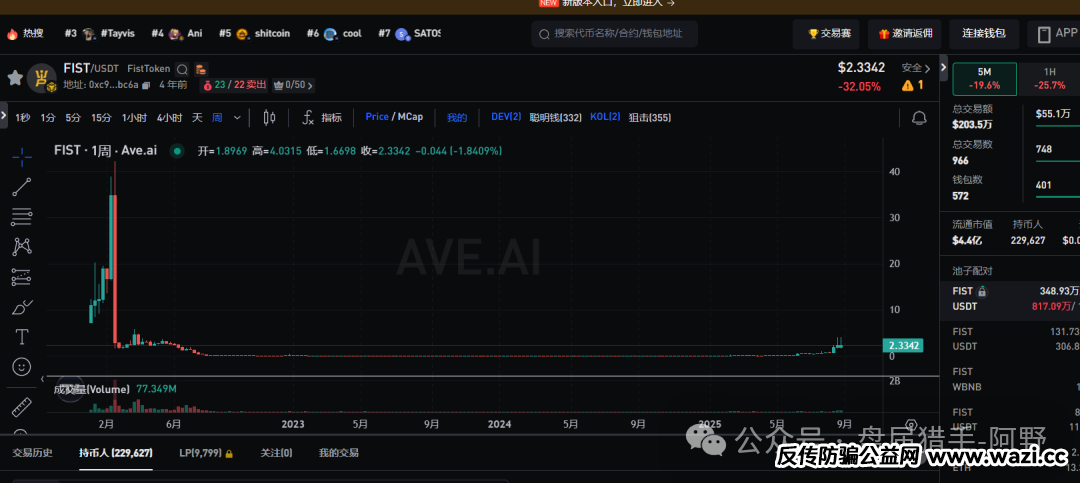Select the crosshair cursor tool
Image resolution: width=1080 pixels, height=483 pixels.
pyautogui.click(x=22, y=157)
